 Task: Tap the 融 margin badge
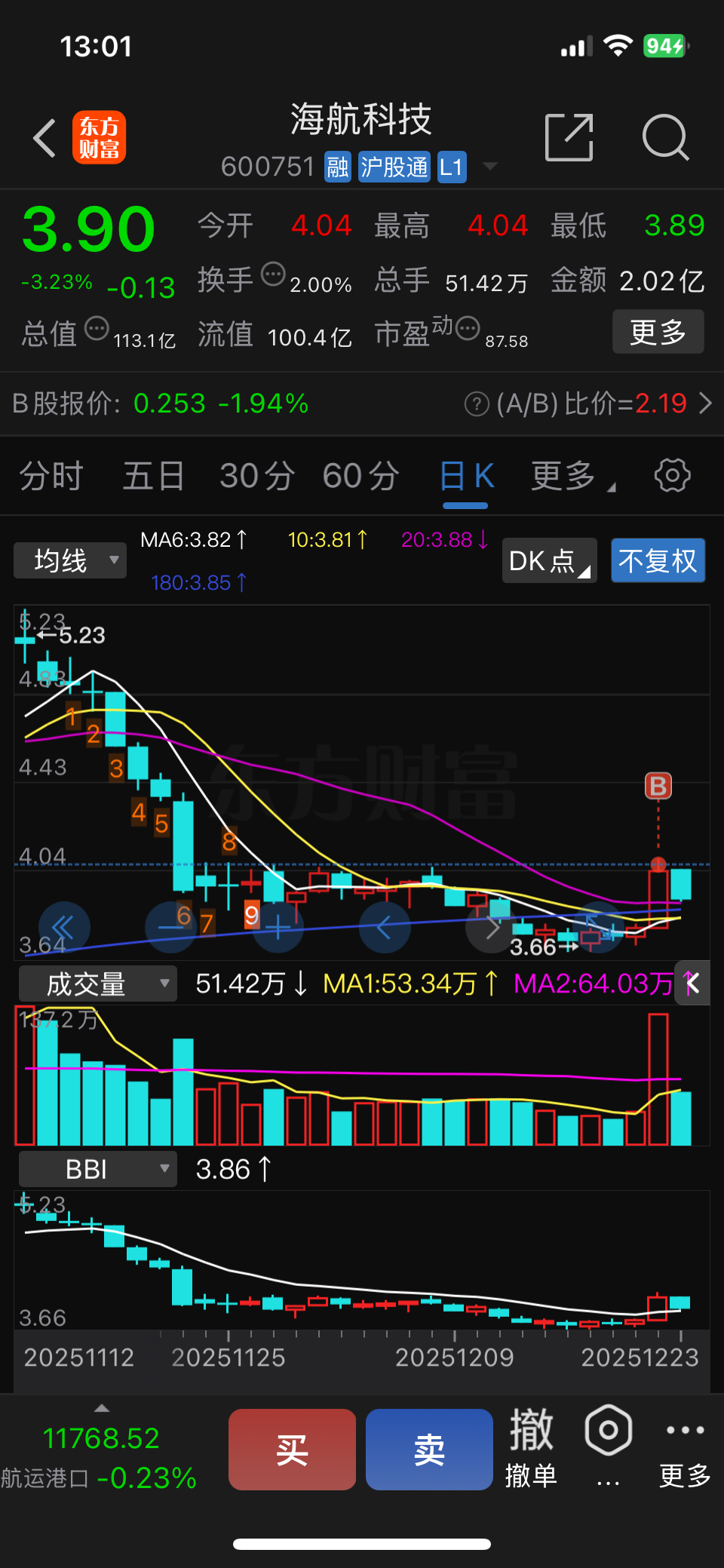pyautogui.click(x=338, y=167)
